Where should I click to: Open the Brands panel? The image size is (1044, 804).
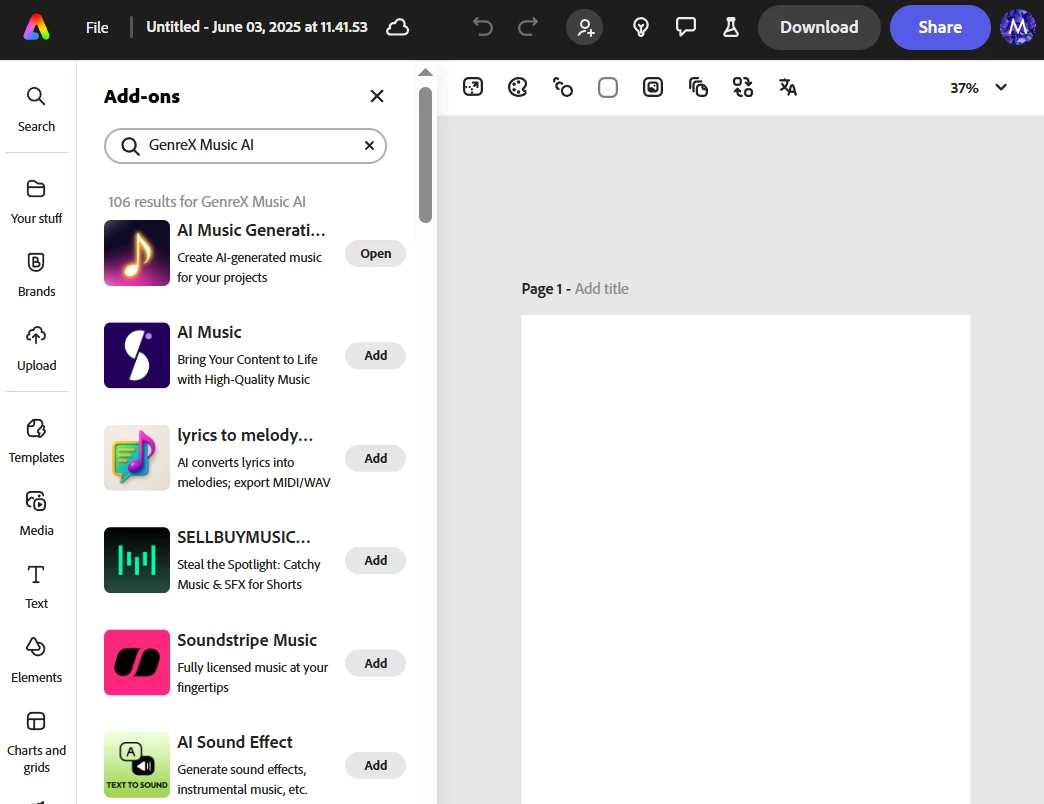[x=37, y=275]
